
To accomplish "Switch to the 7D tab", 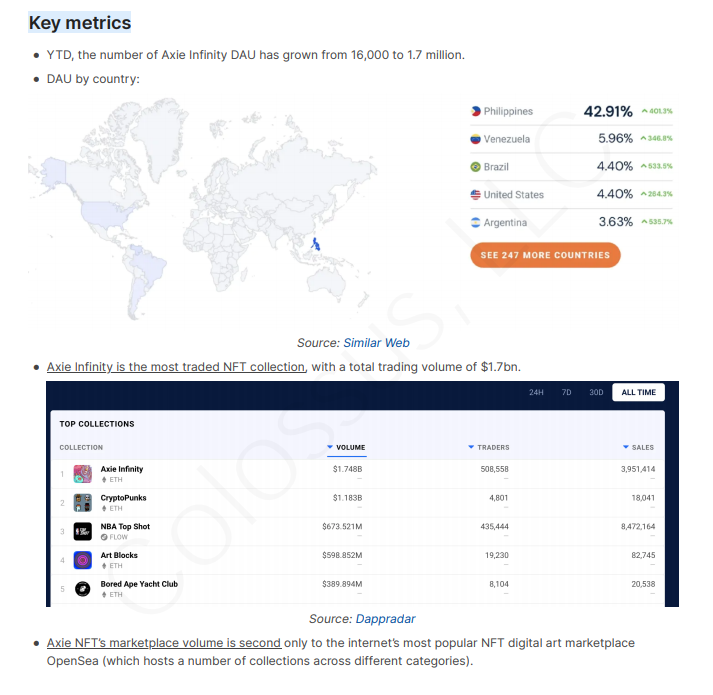I will tap(566, 392).
